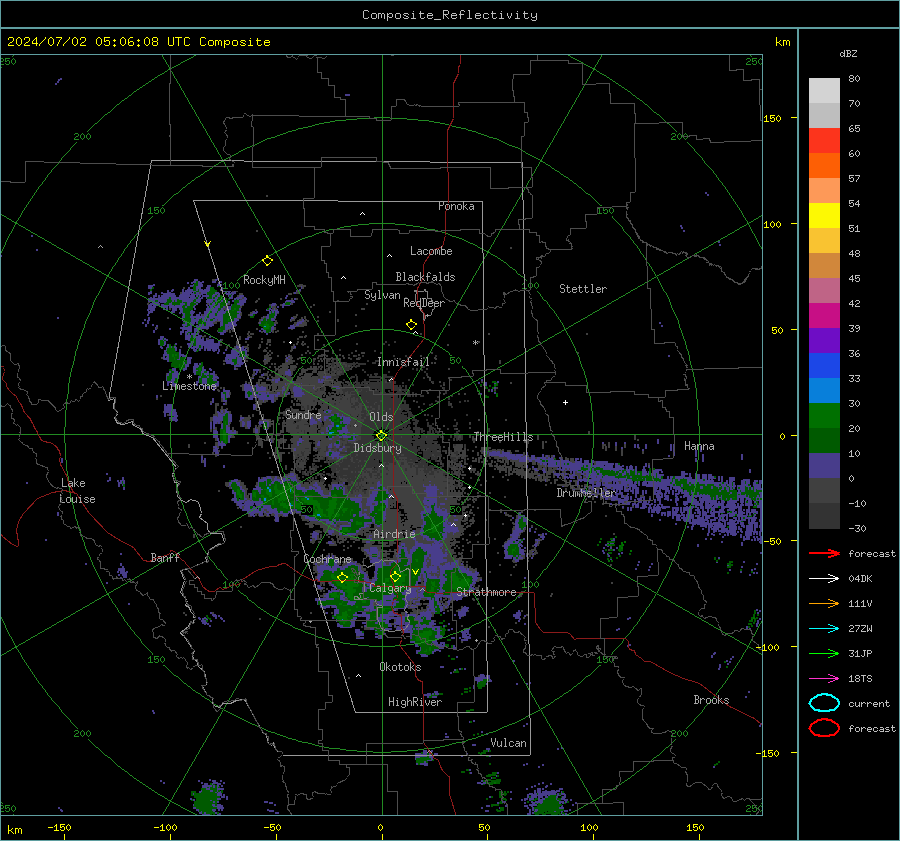Click the 30 dBZ light blue swatch
The width and height of the screenshot is (900, 841).
pyautogui.click(x=824, y=390)
